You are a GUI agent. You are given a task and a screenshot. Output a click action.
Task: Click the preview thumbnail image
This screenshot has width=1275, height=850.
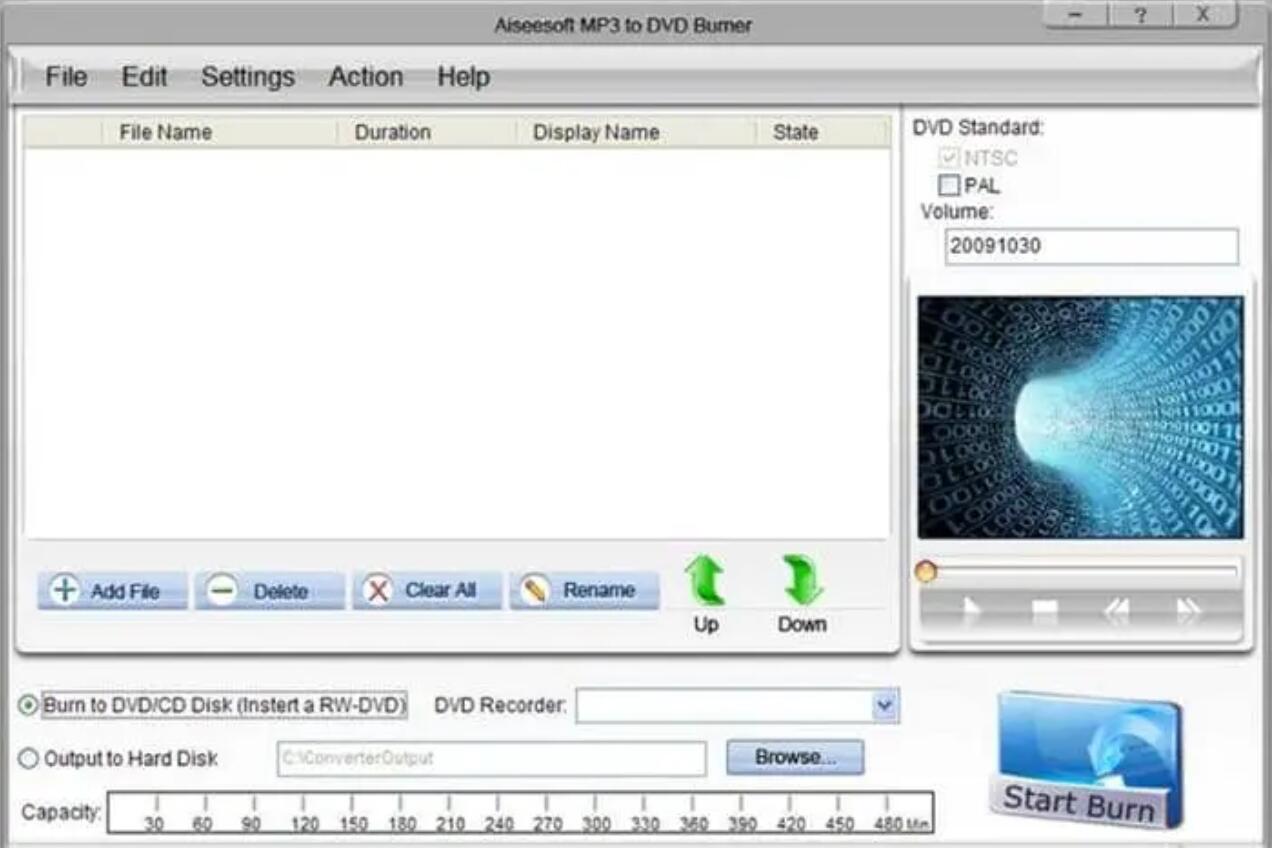(1080, 417)
